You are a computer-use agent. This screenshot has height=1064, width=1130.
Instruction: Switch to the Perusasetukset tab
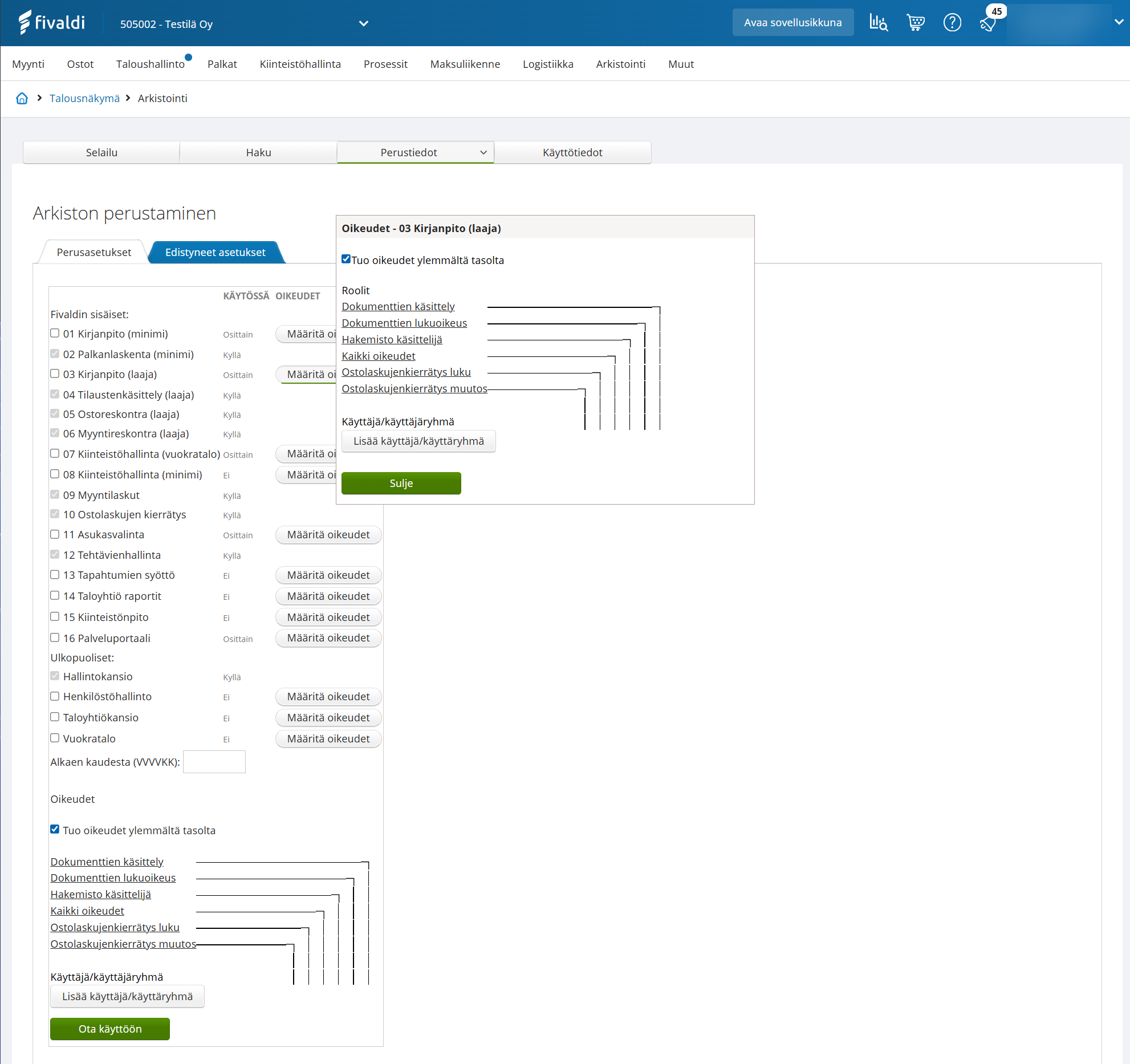click(94, 252)
